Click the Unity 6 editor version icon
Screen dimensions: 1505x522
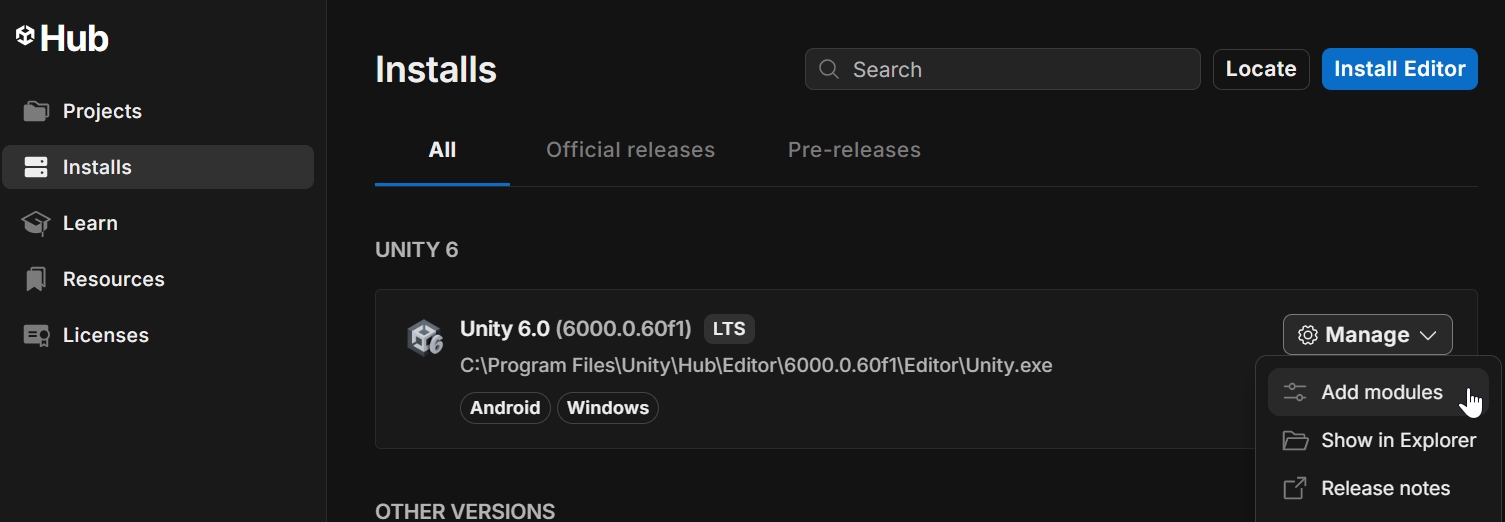pos(425,338)
